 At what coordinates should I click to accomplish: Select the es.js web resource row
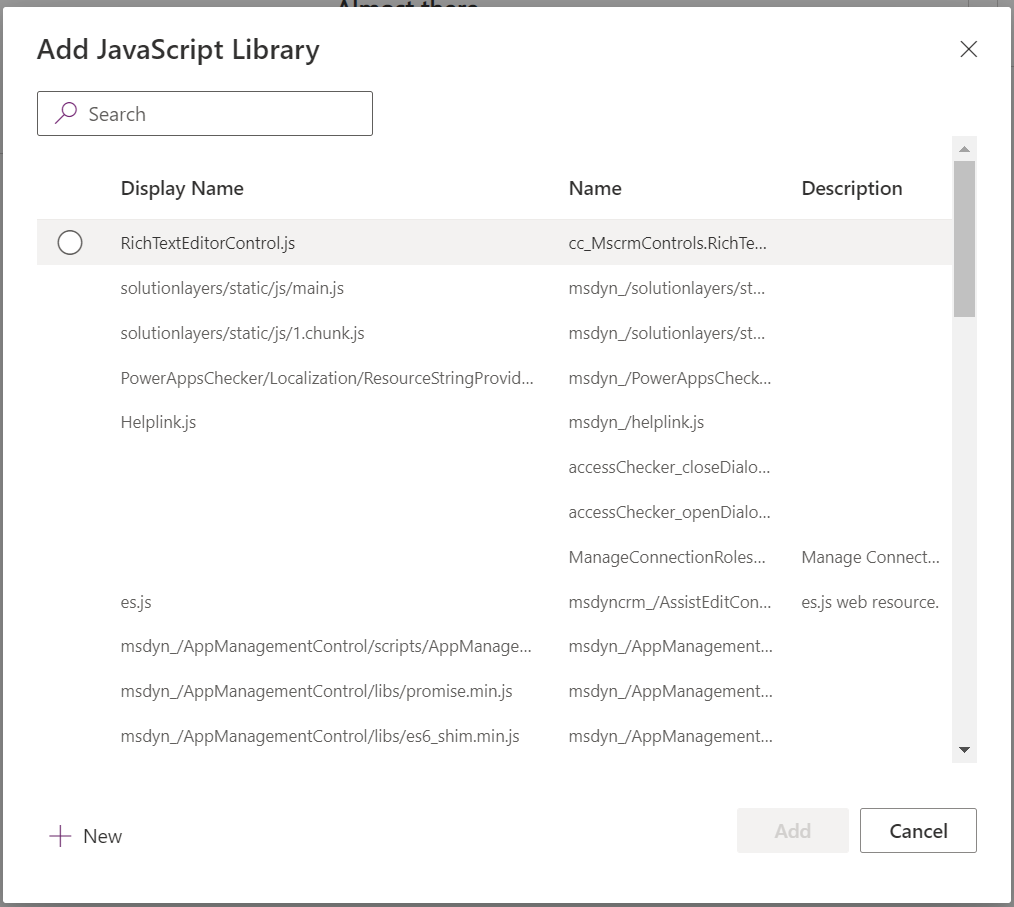(136, 602)
